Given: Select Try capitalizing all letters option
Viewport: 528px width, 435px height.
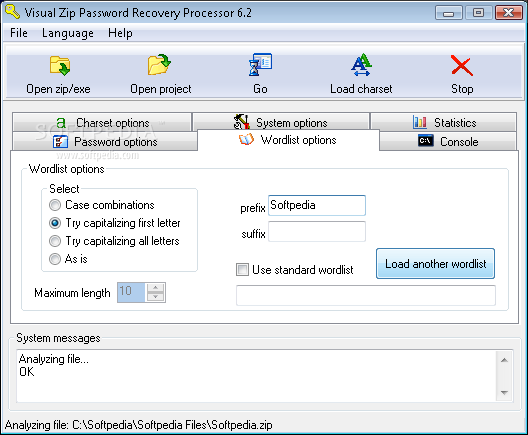Looking at the screenshot, I should (55, 241).
